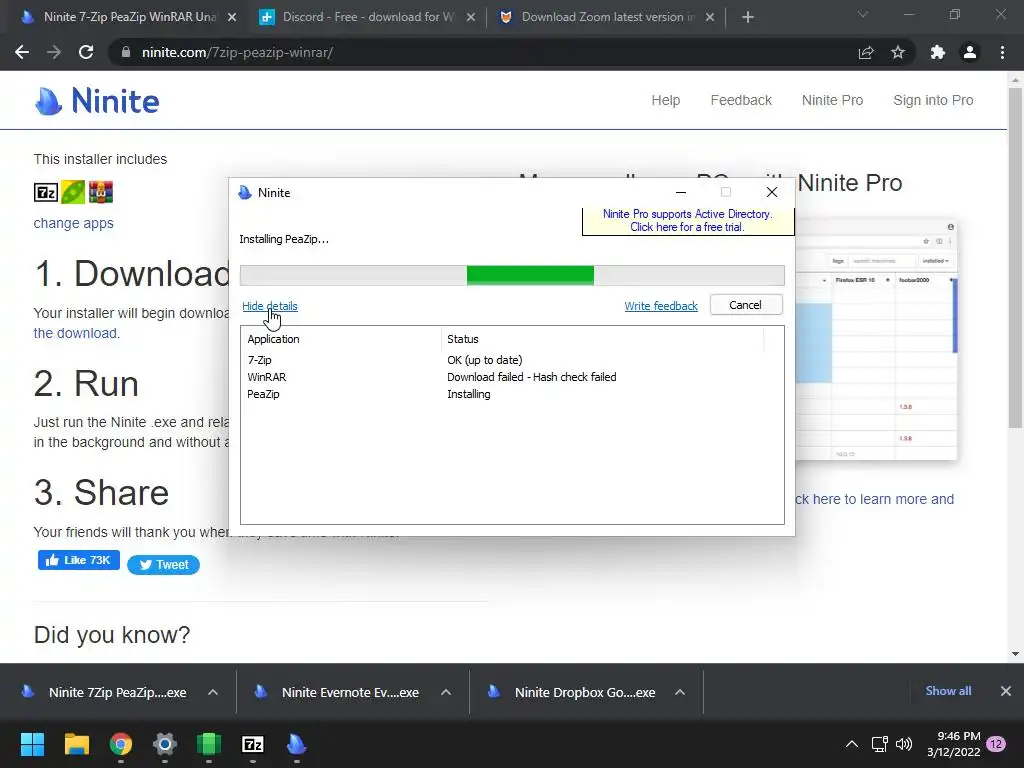The width and height of the screenshot is (1024, 768).
Task: Open the Chrome profile icon
Action: [970, 52]
